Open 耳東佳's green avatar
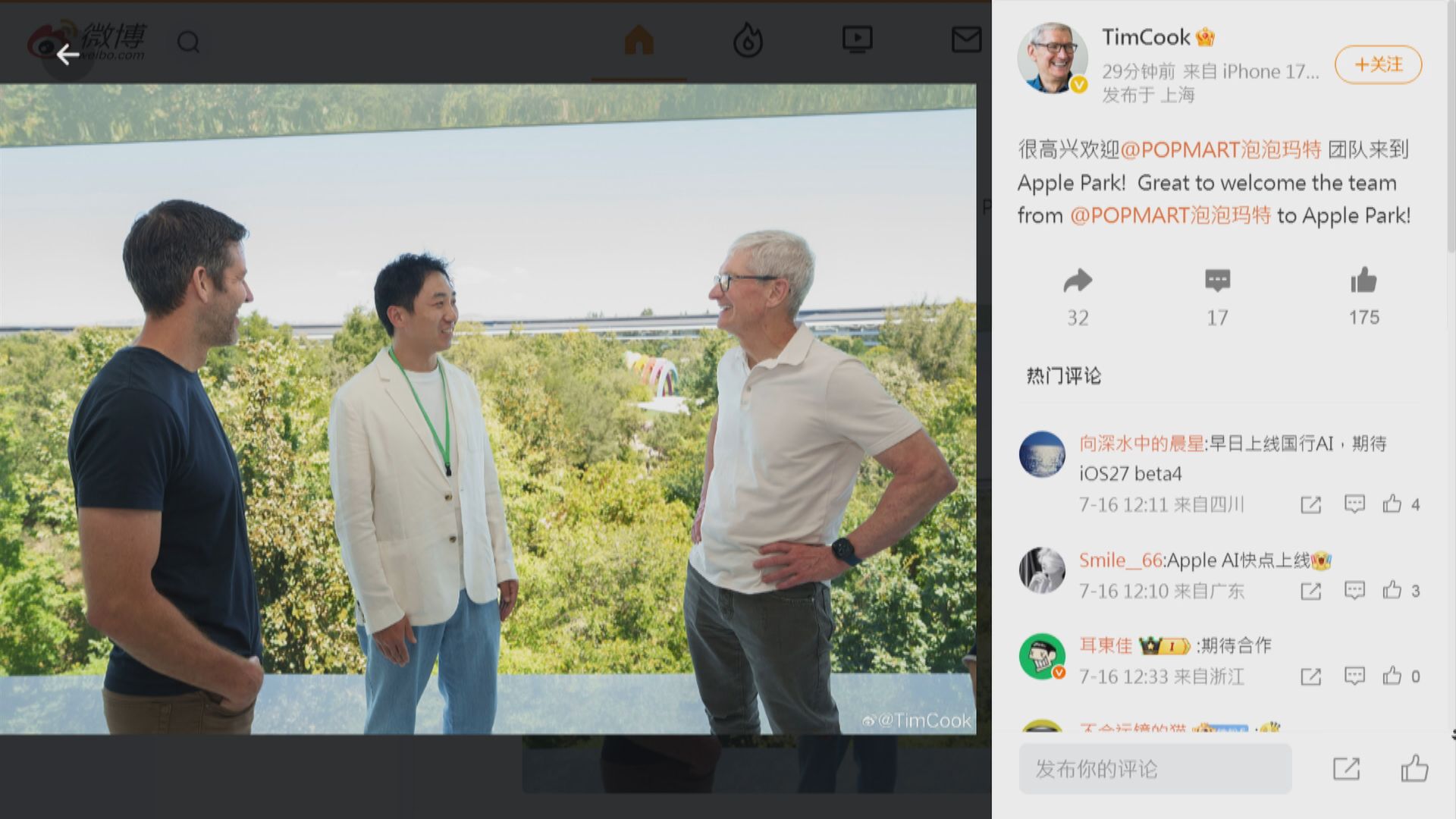The image size is (1456, 819). pos(1042,656)
